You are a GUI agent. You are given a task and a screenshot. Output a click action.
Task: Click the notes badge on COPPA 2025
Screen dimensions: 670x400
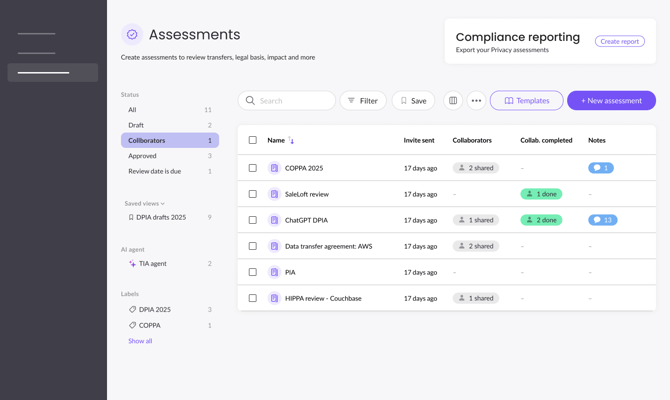tap(600, 168)
